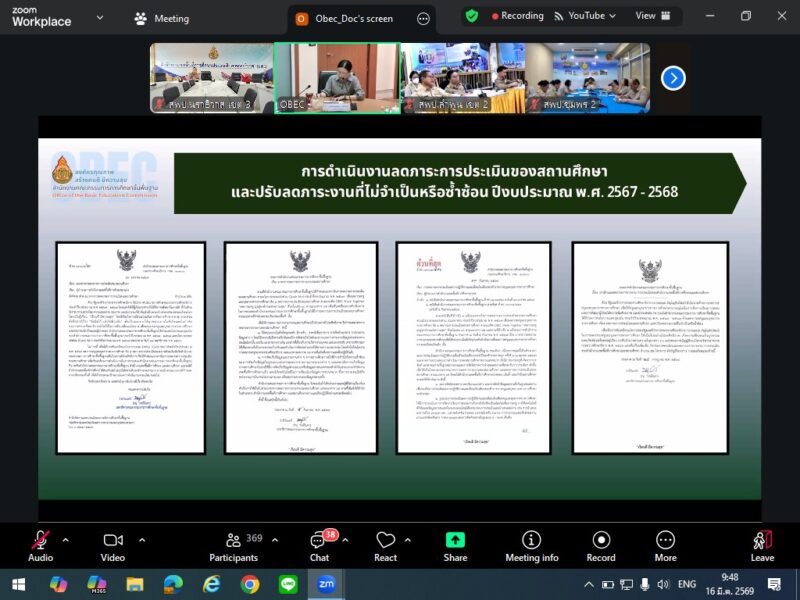This screenshot has height=600, width=800.
Task: Click the green encryption shield icon
Action: coord(472,16)
